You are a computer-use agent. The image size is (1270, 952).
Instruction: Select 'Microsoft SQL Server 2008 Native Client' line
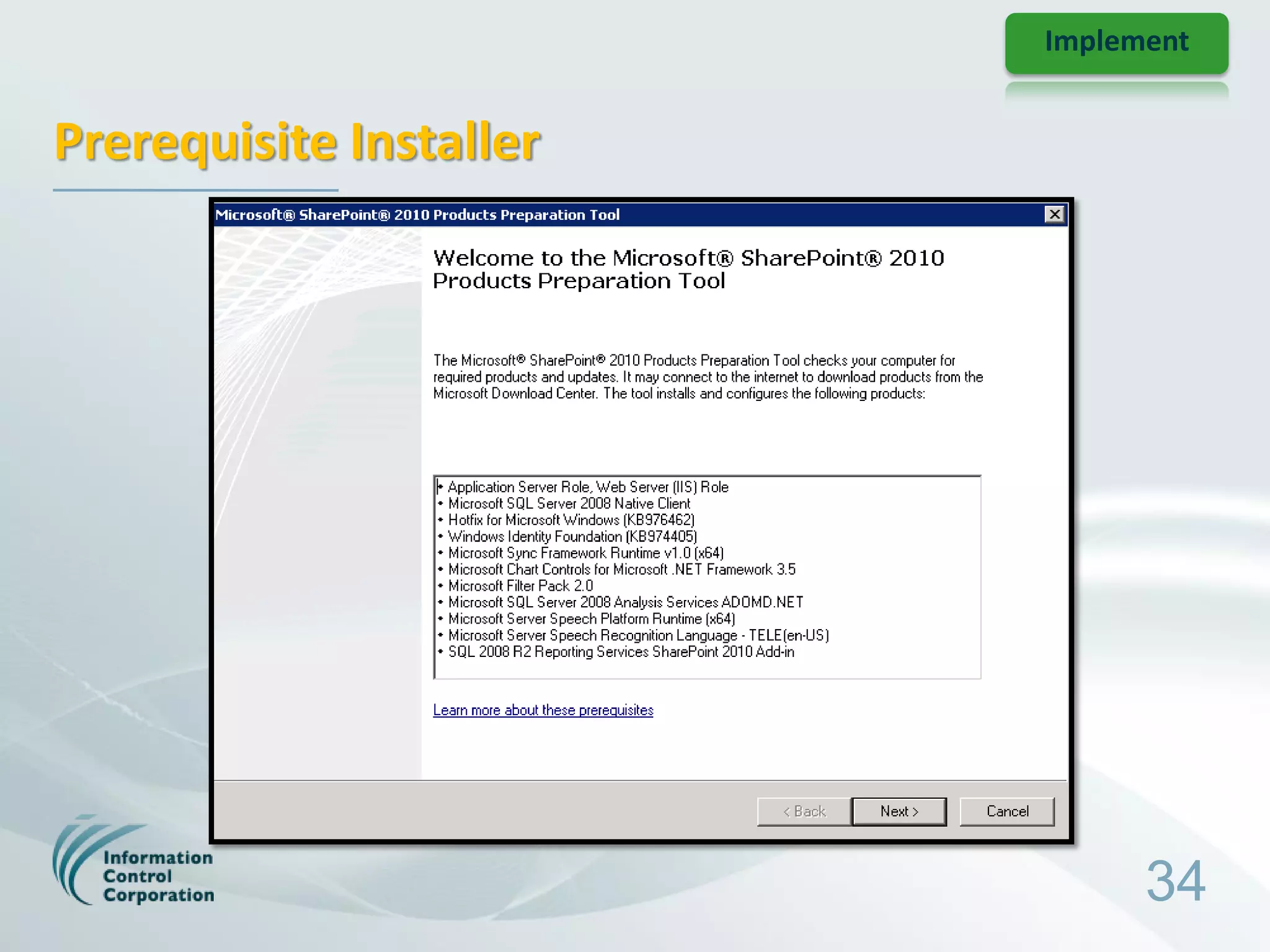tap(569, 503)
